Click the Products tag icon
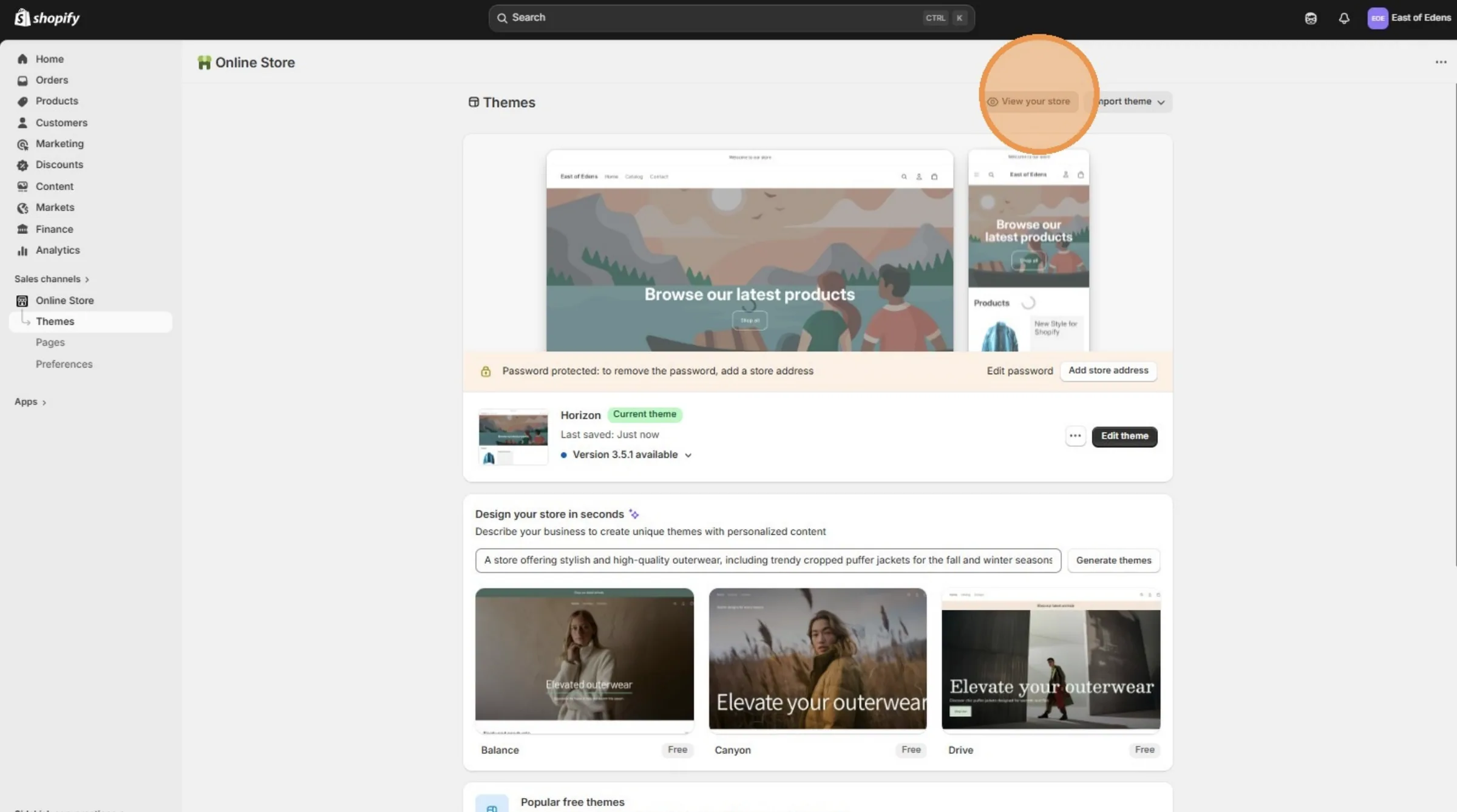This screenshot has width=1457, height=812. [22, 101]
